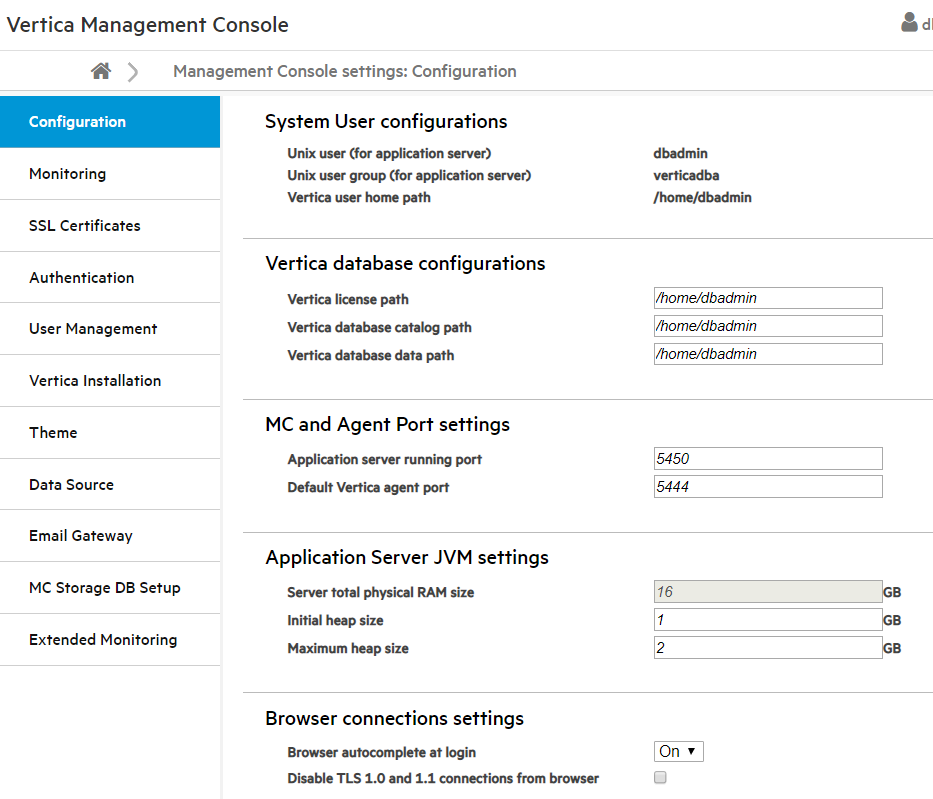Go to SSL Certificates section

tap(110, 225)
